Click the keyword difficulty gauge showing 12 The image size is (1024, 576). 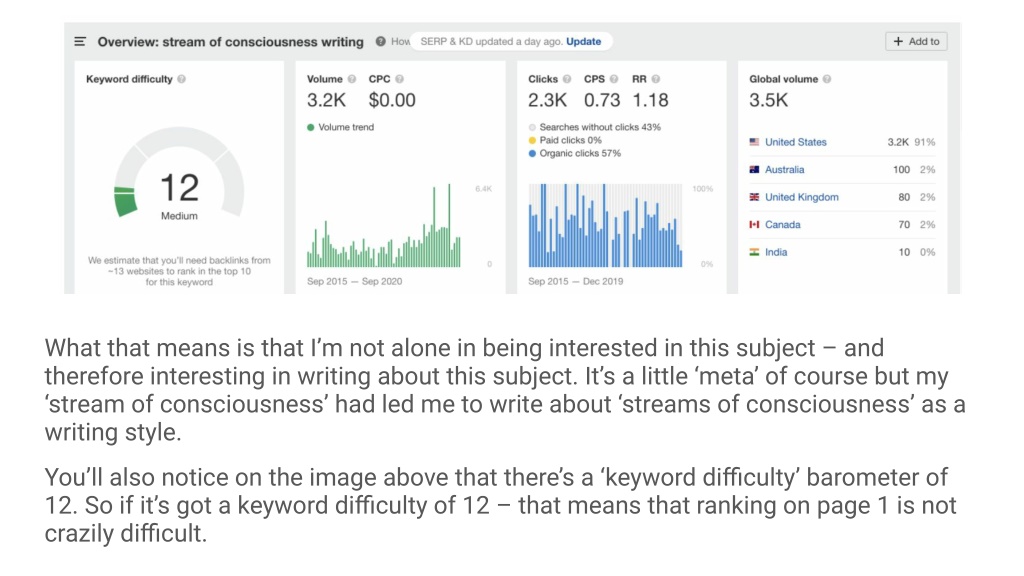tap(179, 173)
